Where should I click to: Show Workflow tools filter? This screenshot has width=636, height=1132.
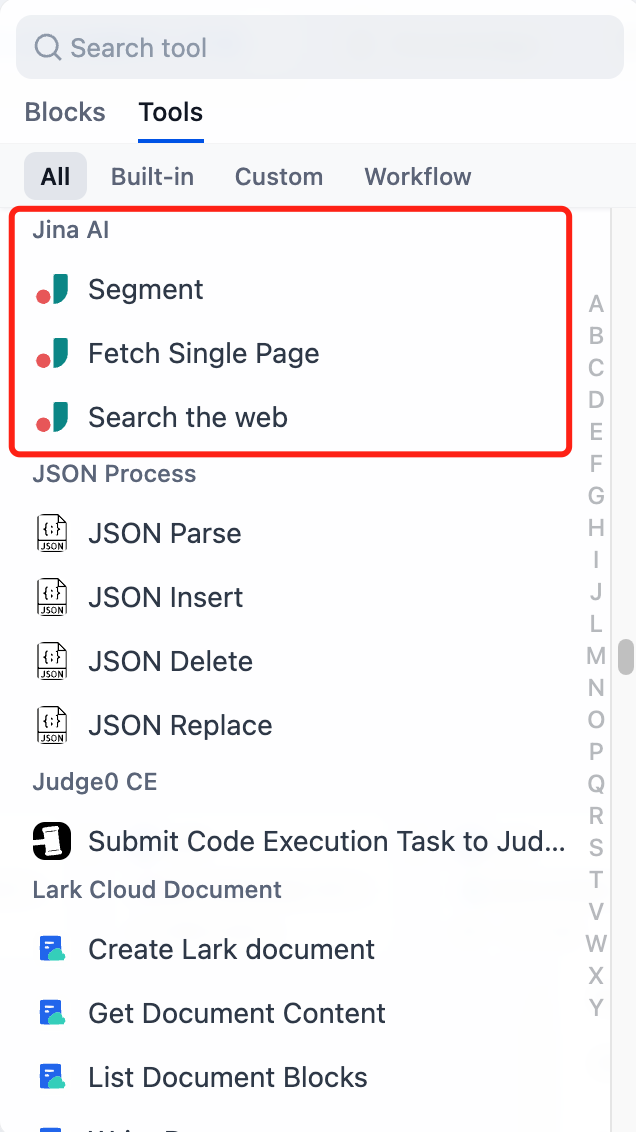pyautogui.click(x=418, y=177)
